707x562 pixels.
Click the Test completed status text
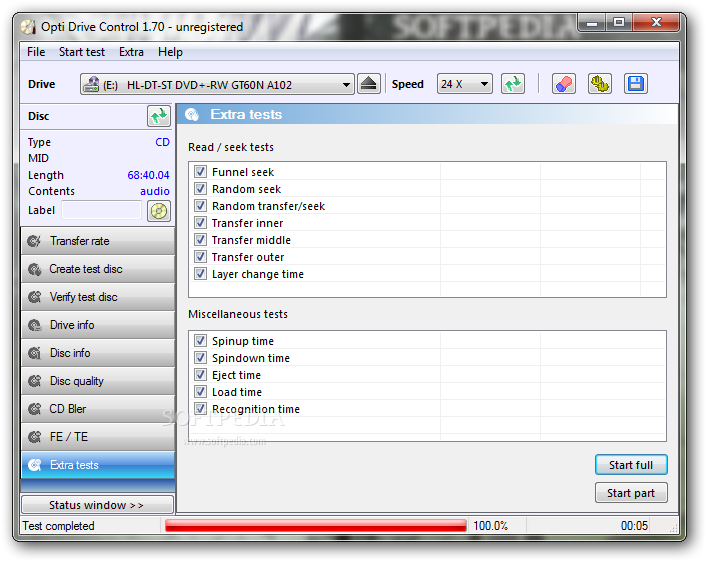(x=59, y=526)
